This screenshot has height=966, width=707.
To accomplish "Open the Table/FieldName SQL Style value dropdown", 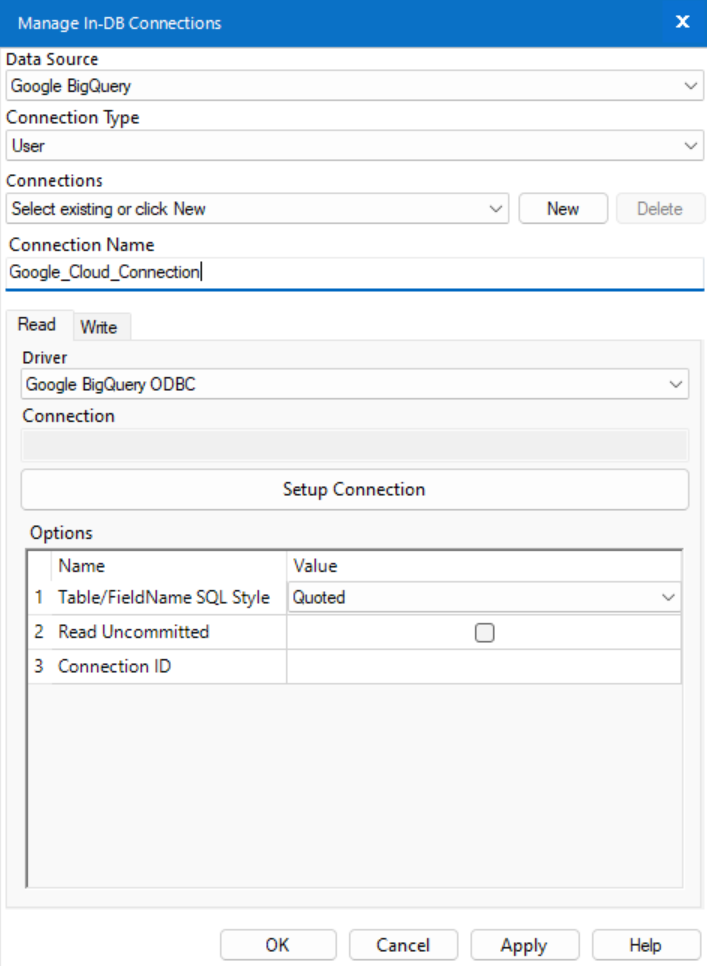I will coord(485,597).
